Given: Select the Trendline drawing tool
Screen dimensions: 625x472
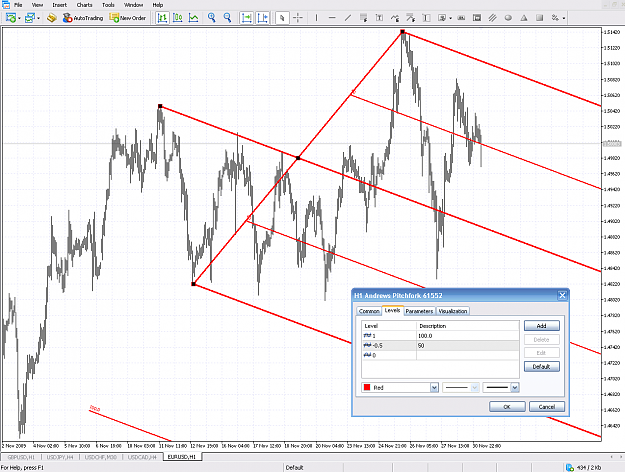Looking at the screenshot, I should [348, 18].
